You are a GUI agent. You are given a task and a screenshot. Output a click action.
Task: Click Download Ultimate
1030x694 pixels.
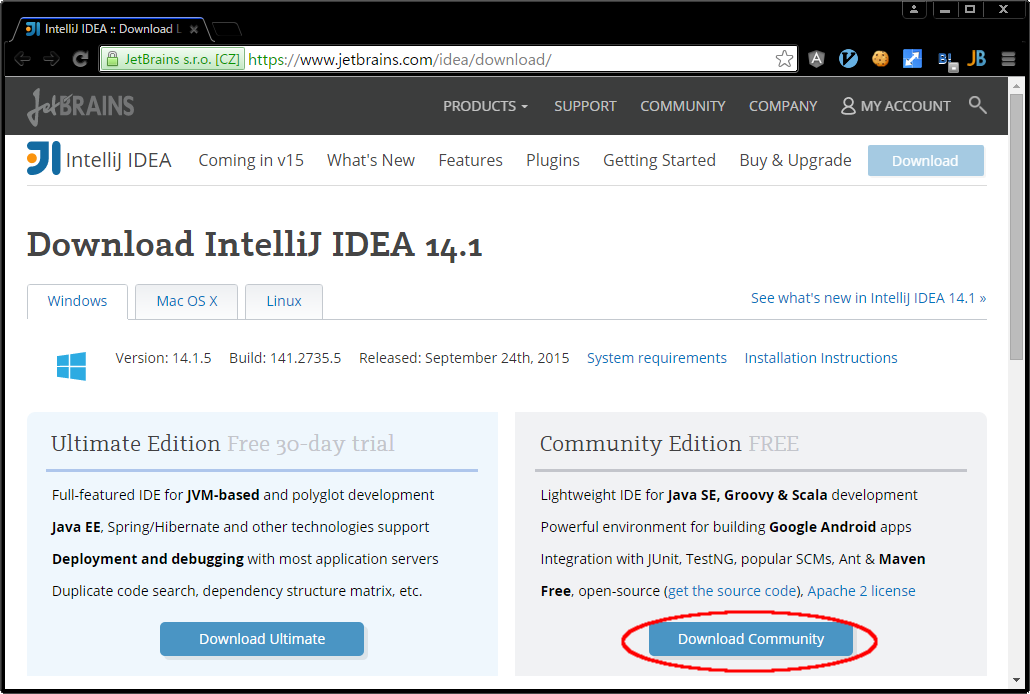tap(262, 639)
